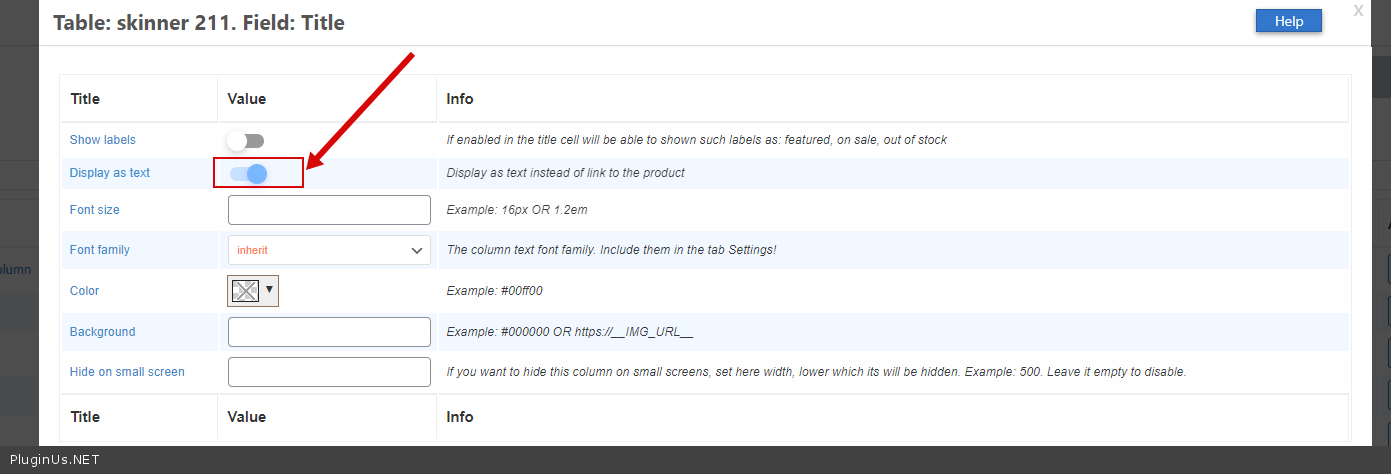This screenshot has height=474, width=1391.
Task: Click the Title column header in the table's header row
Action: tap(86, 99)
